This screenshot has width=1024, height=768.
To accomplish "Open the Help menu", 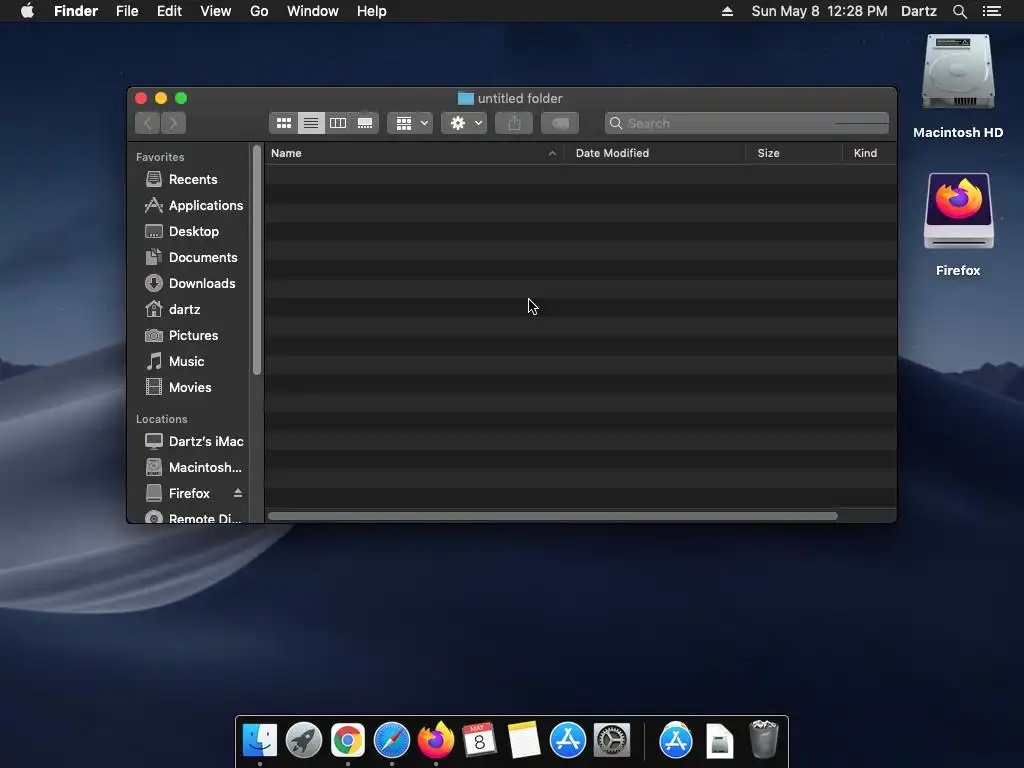I will coord(372,11).
